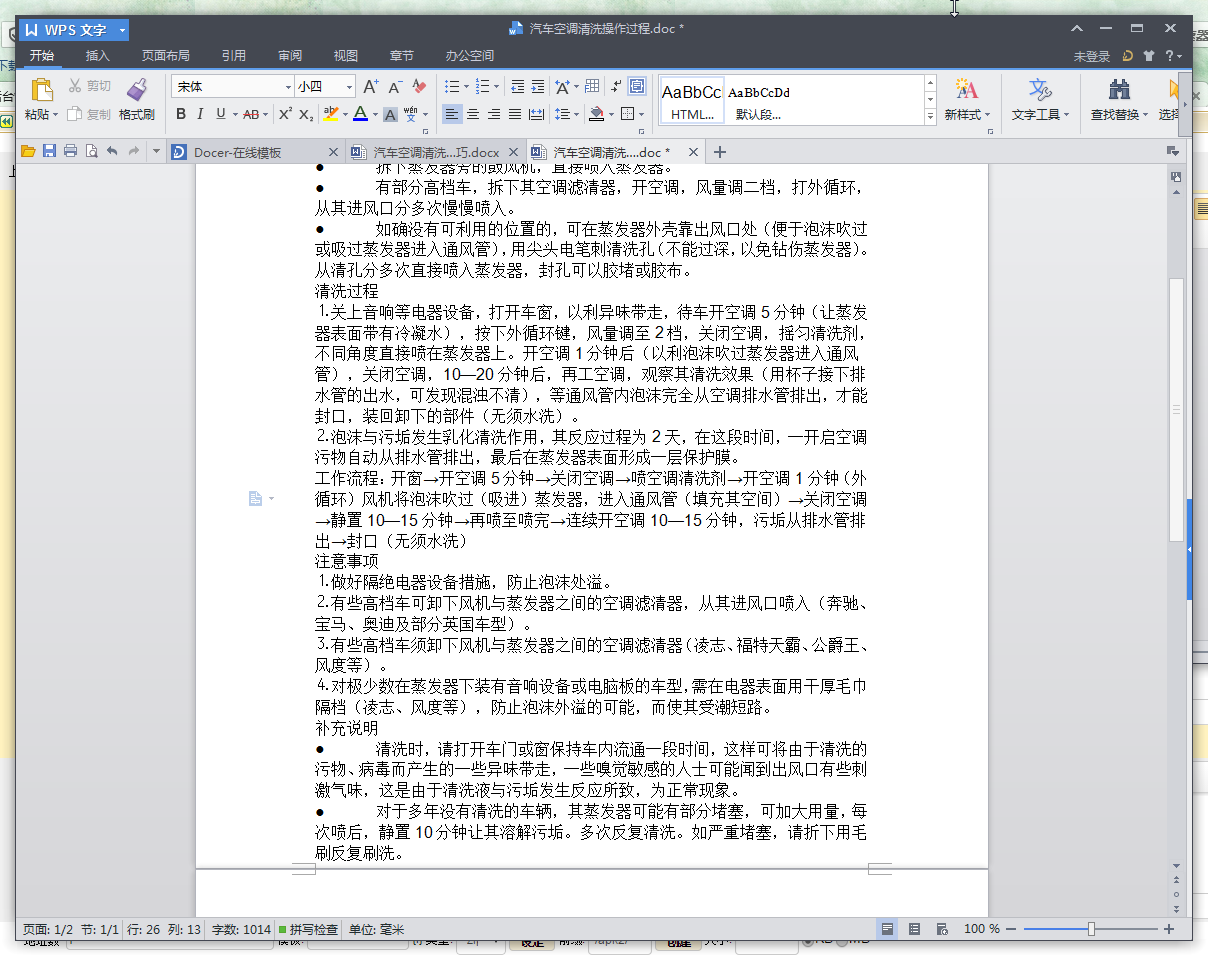Switch to the 页面布局 ribbon tab
This screenshot has width=1208, height=956.
(x=166, y=56)
